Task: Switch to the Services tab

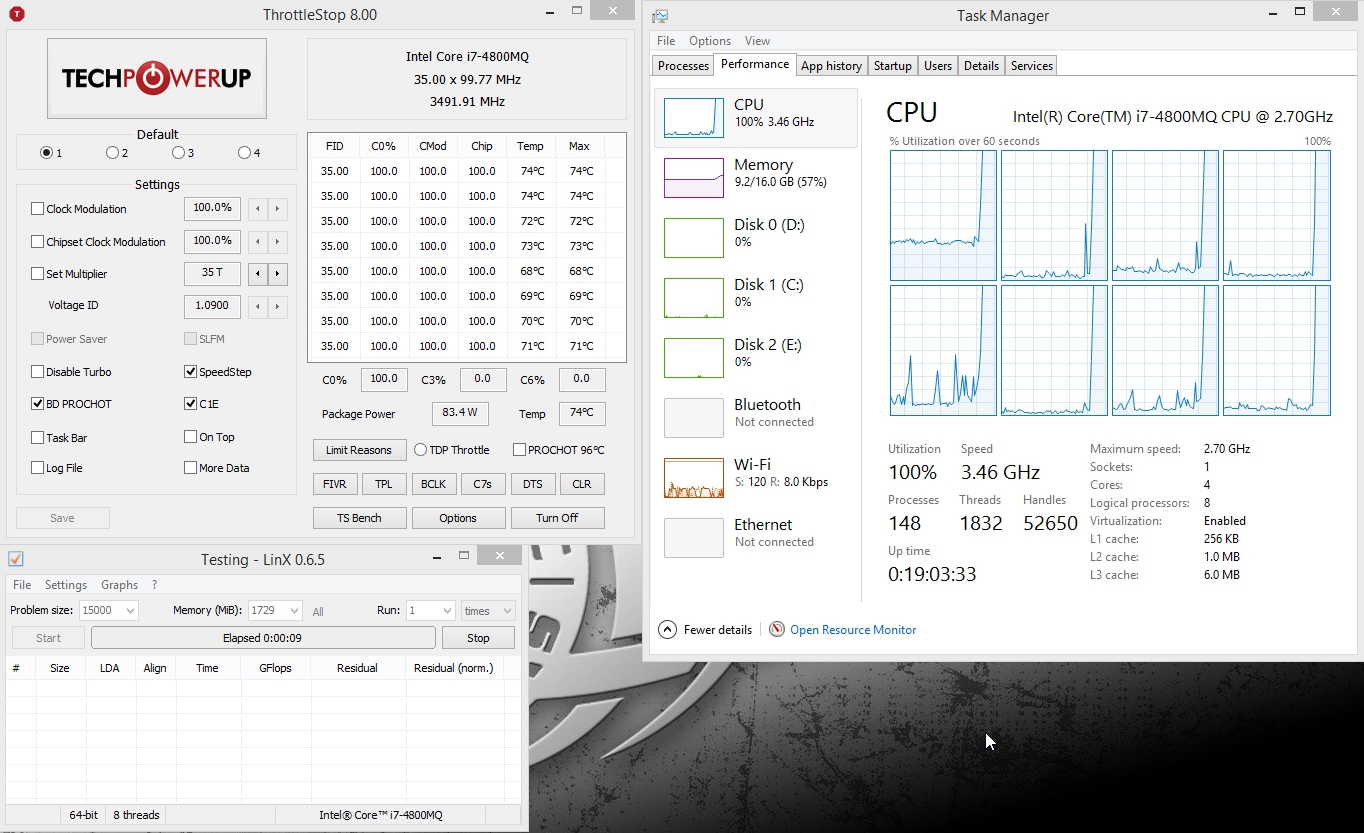Action: tap(1031, 66)
